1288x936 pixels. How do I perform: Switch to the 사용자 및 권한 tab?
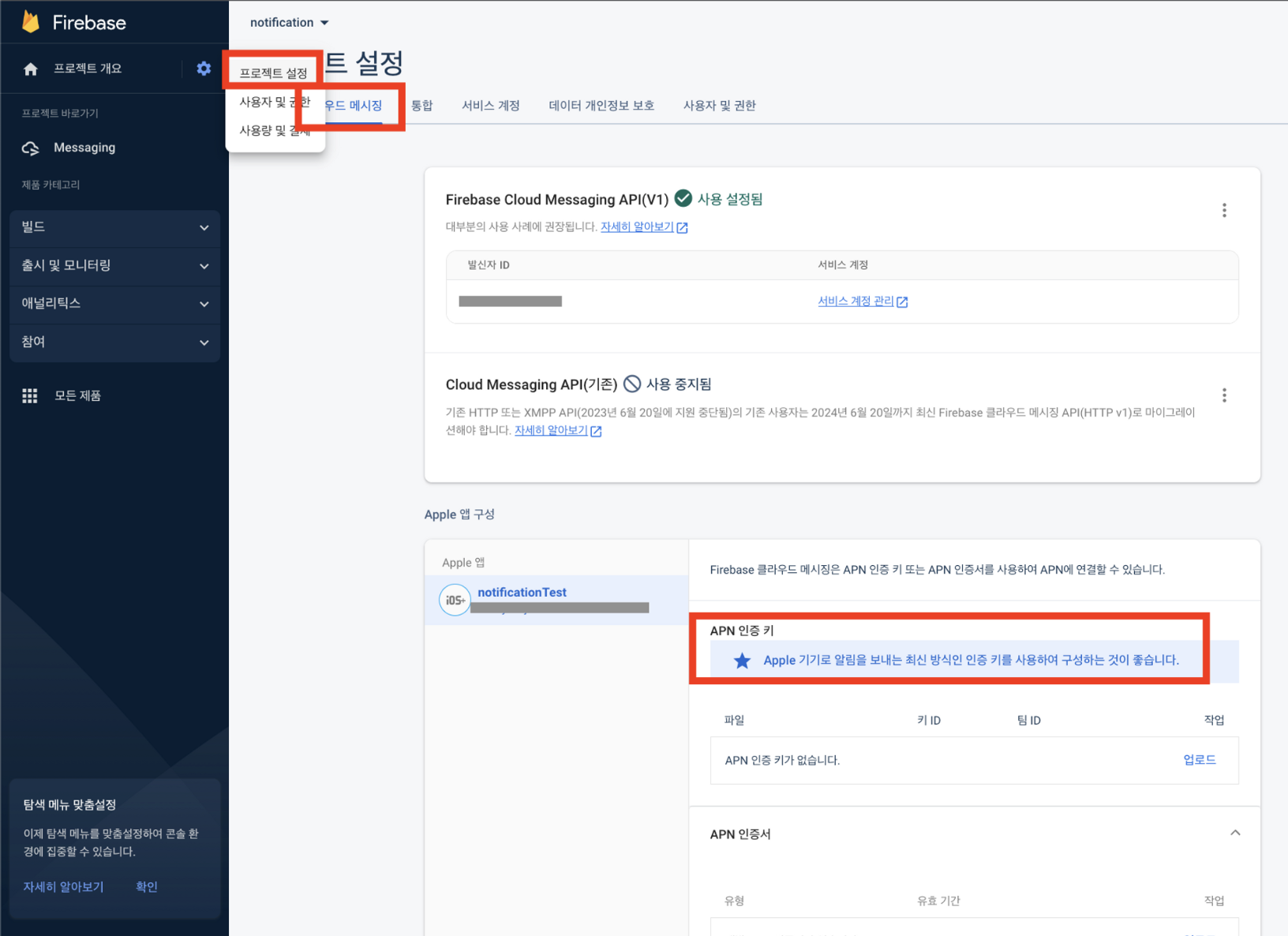(719, 105)
